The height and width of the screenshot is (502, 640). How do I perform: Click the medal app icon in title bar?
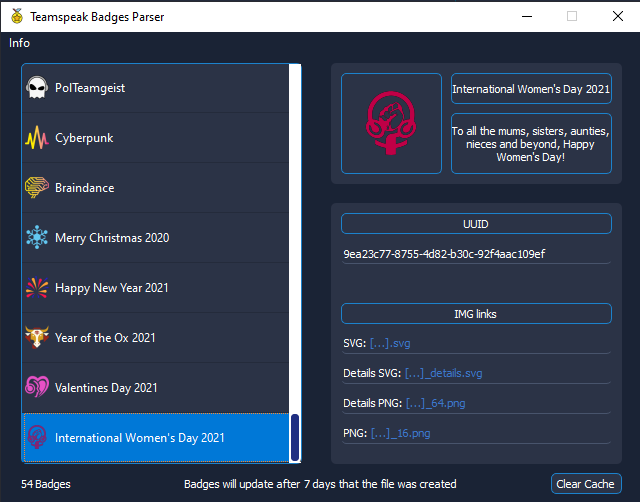[x=17, y=16]
